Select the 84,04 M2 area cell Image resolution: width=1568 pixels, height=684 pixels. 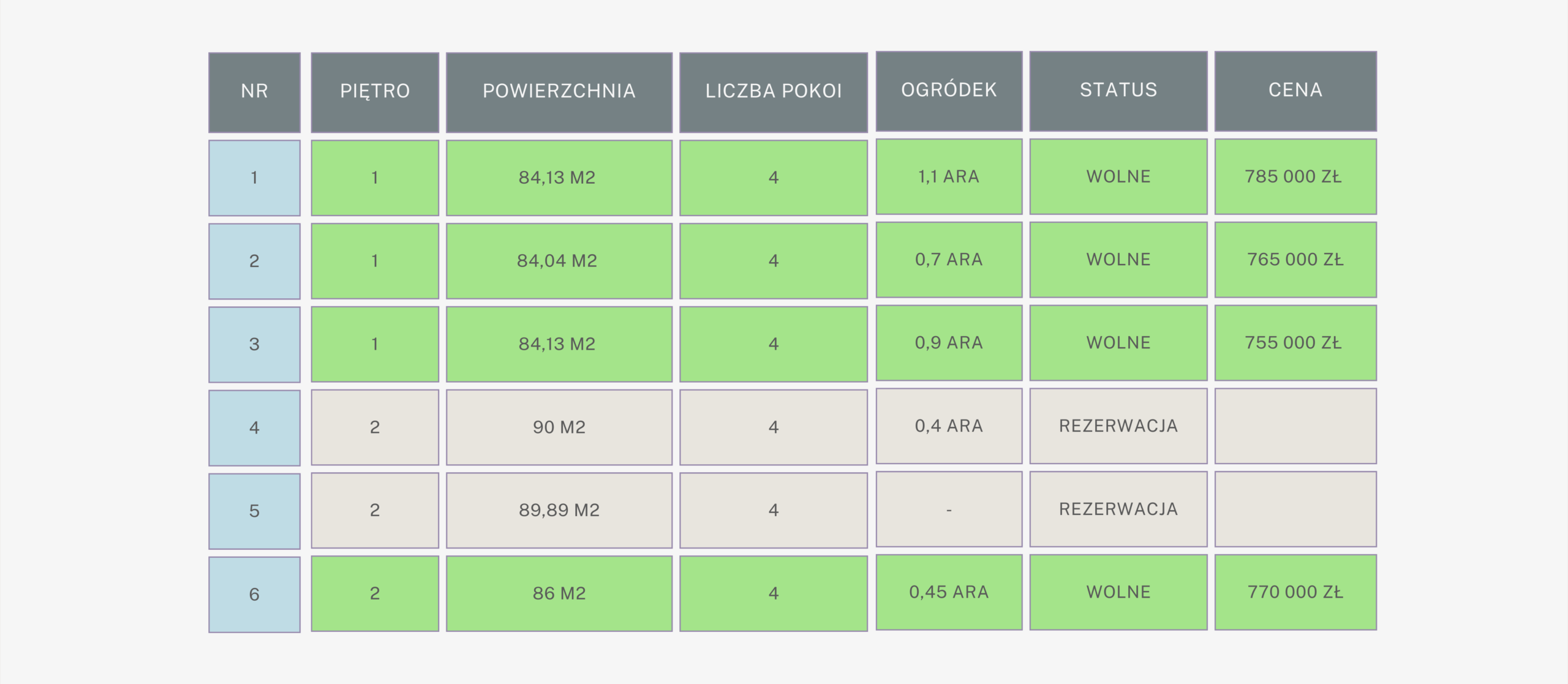pos(559,261)
